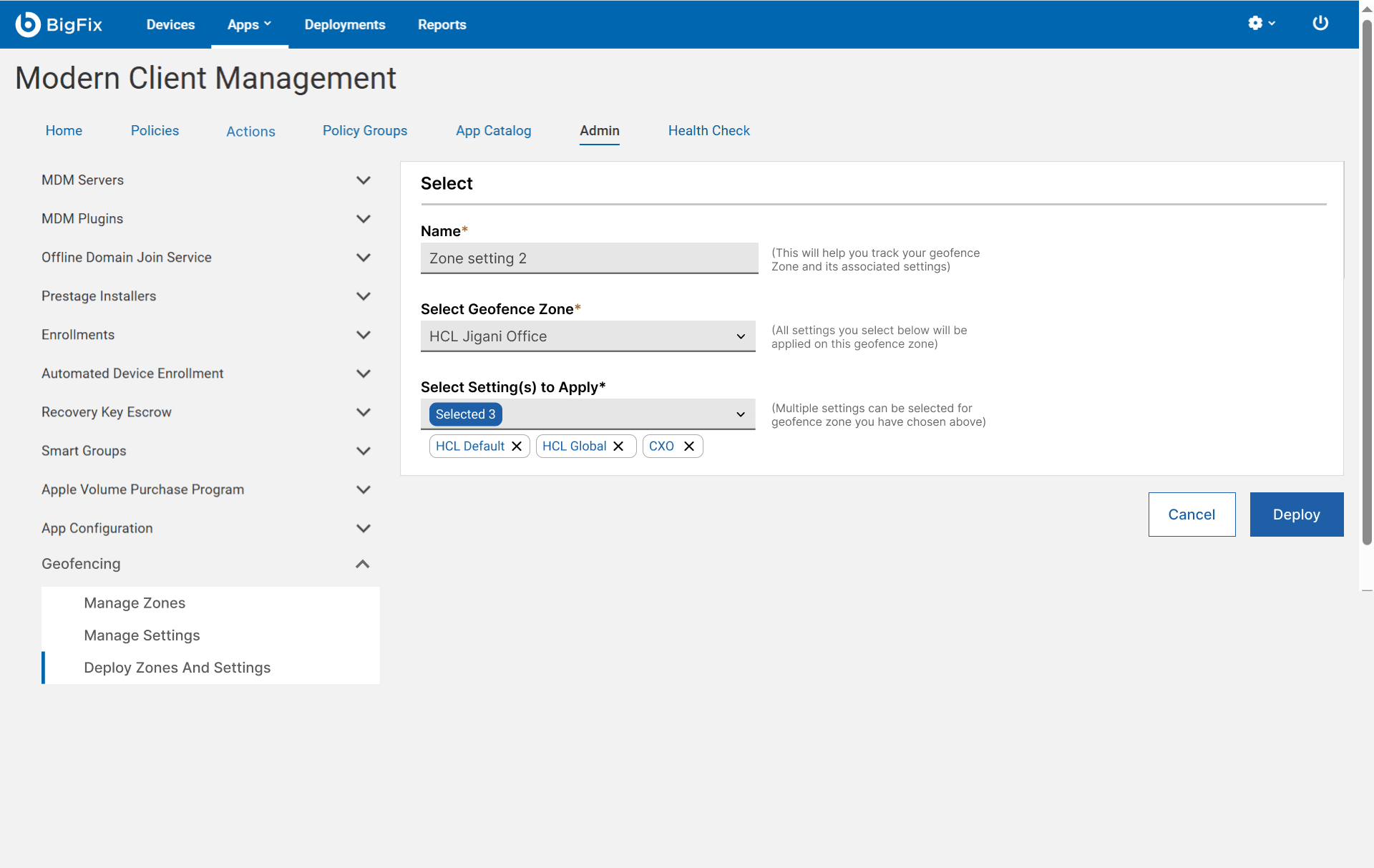The width and height of the screenshot is (1374, 868).
Task: Click the Modern Client Management heading
Action: tap(205, 78)
